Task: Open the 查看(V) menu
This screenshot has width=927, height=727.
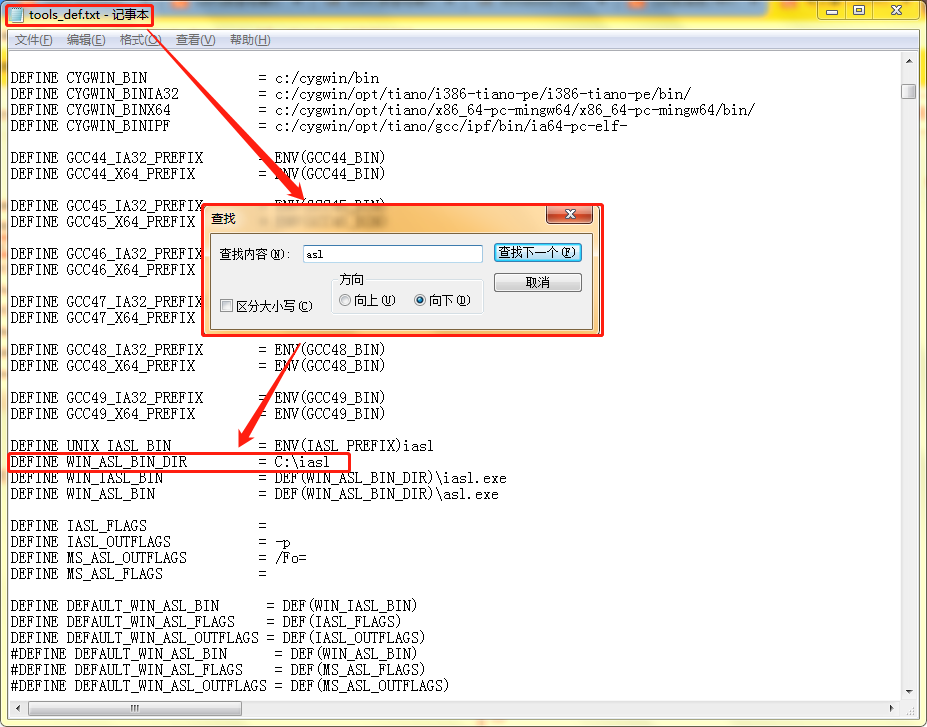Action: 195,39
